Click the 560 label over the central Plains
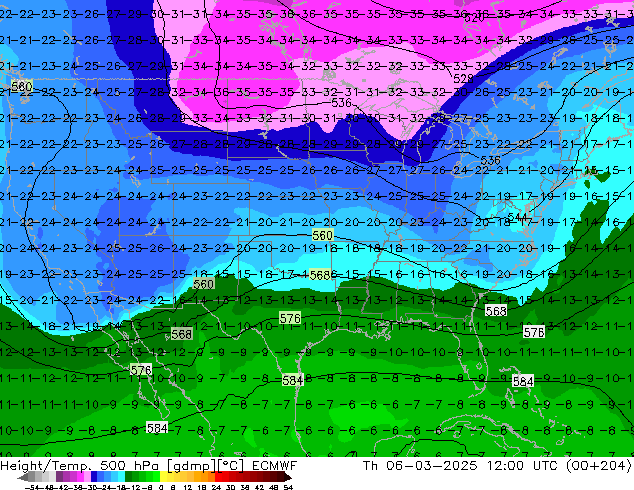634x490 pixels. point(322,235)
